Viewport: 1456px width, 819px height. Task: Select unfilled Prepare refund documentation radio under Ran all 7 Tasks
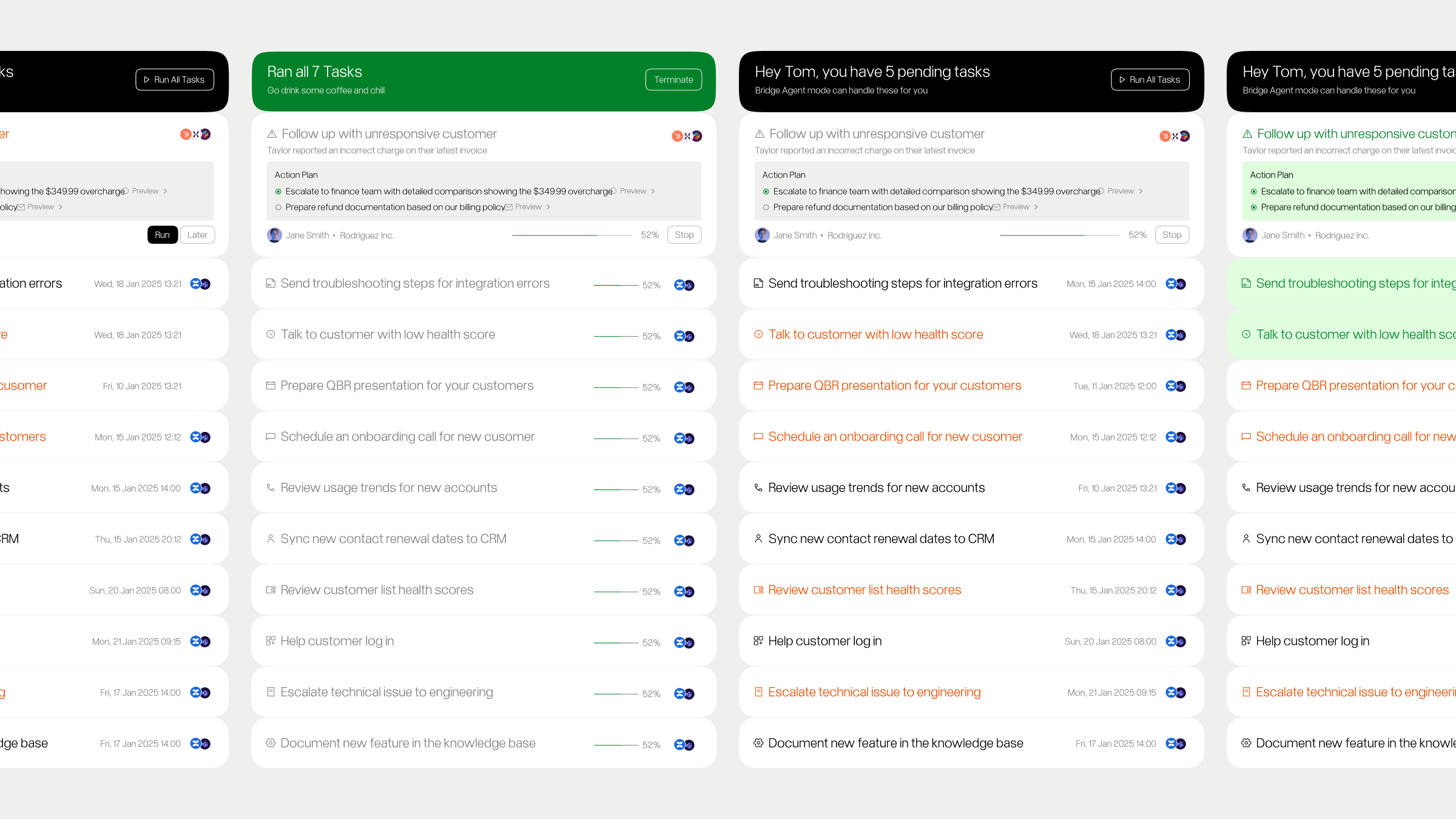coord(278,207)
